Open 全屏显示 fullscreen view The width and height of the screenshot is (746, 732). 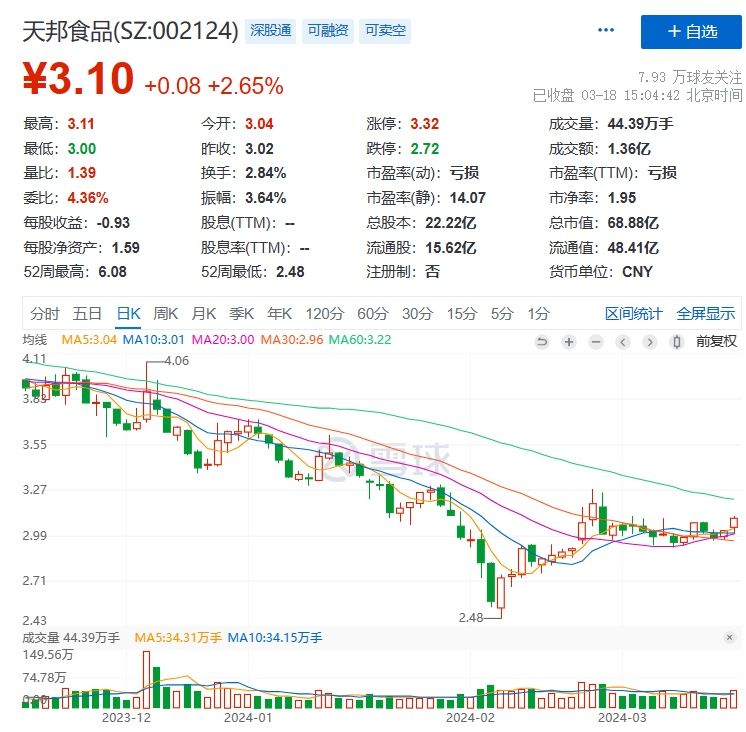pyautogui.click(x=706, y=314)
